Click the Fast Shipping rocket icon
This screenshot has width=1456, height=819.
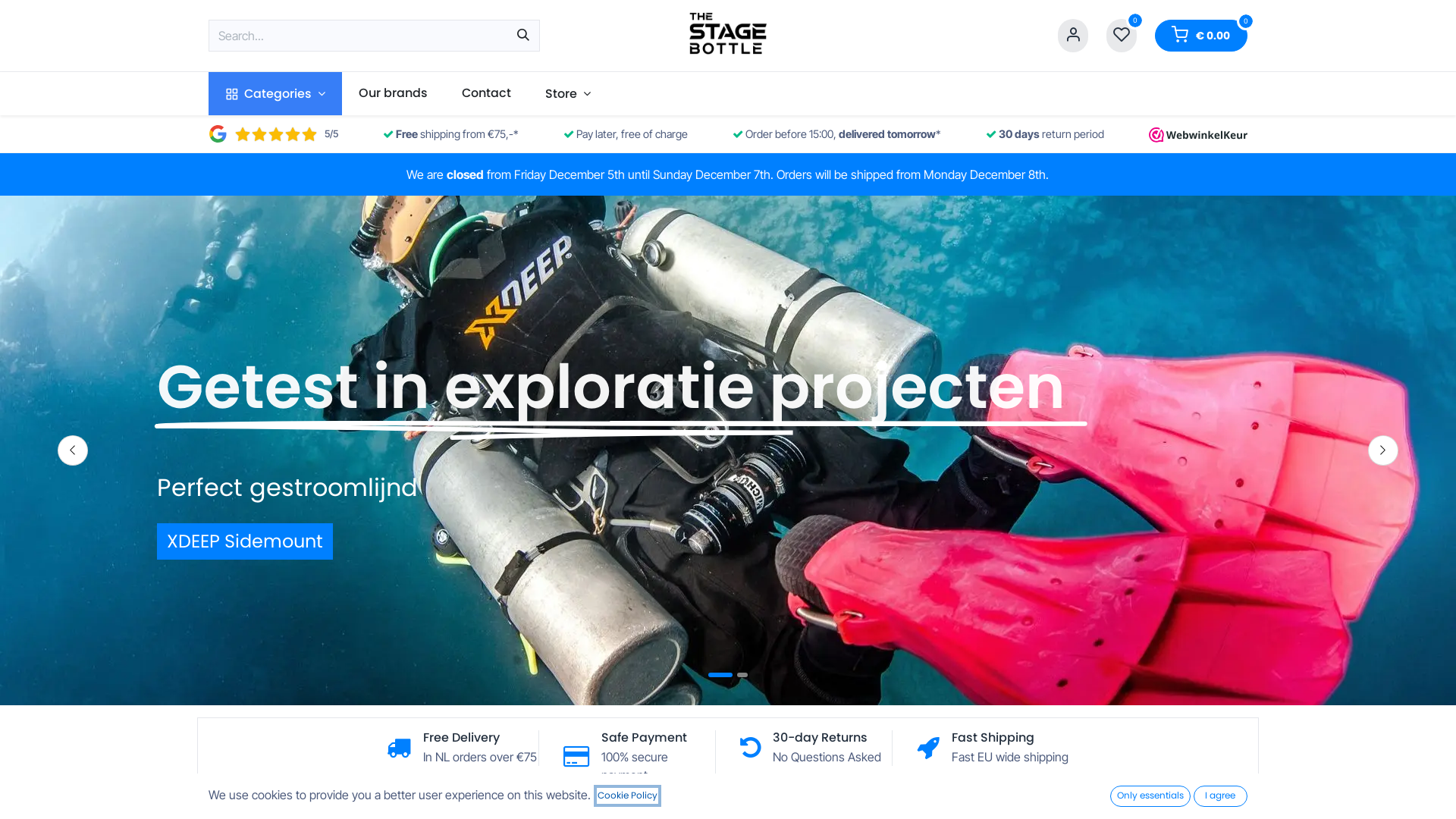coord(928,748)
